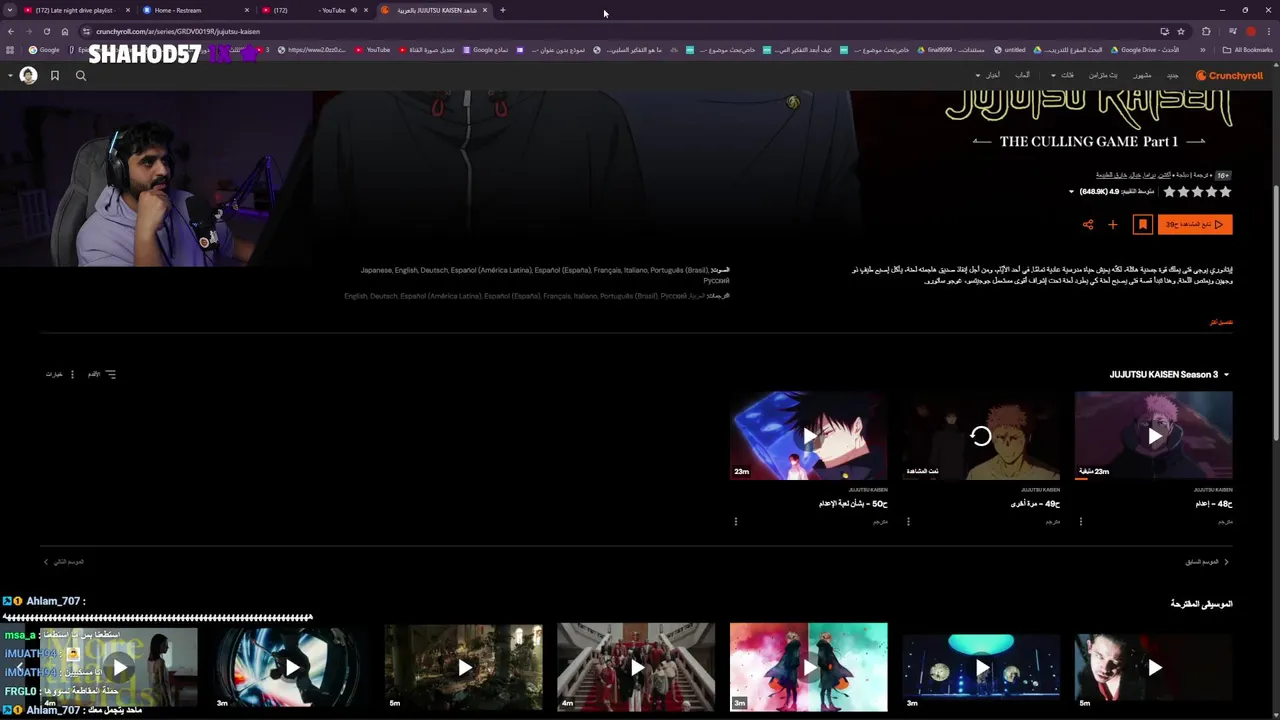The image size is (1280, 720).
Task: Expand the أخبار news dropdown
Action: [988, 76]
